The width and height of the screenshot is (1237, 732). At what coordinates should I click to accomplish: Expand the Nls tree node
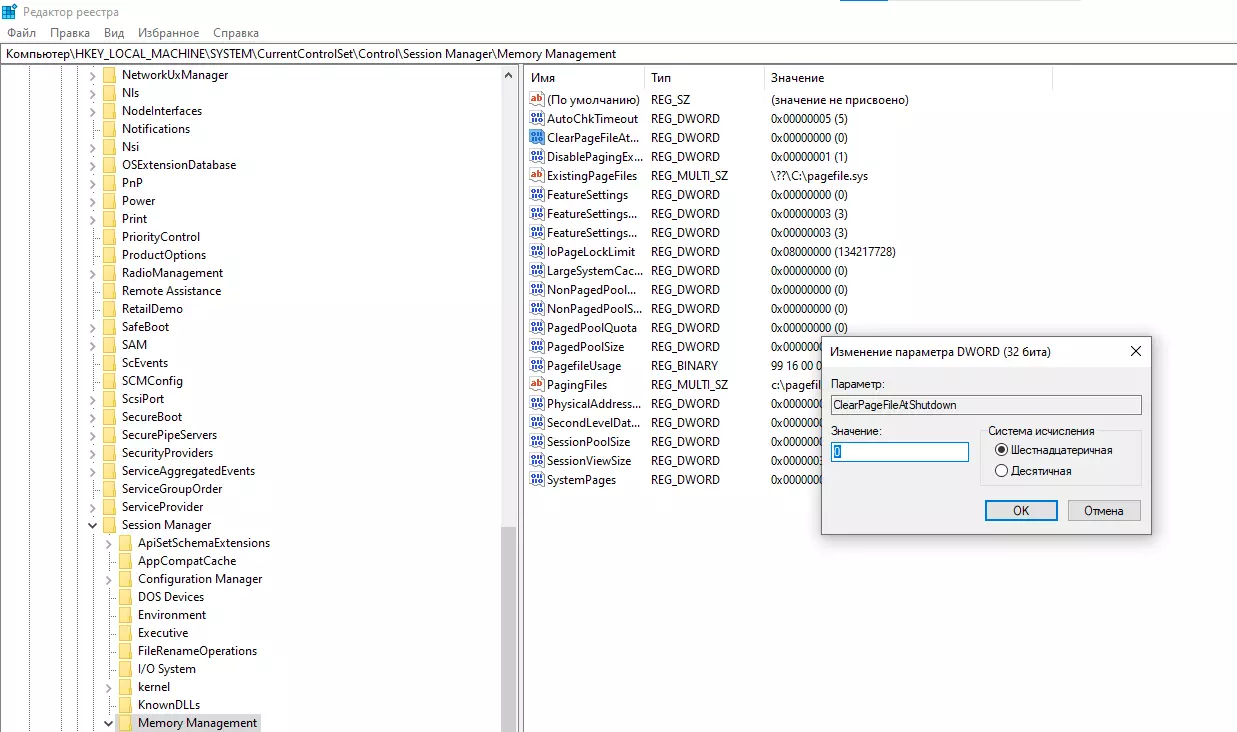93,93
